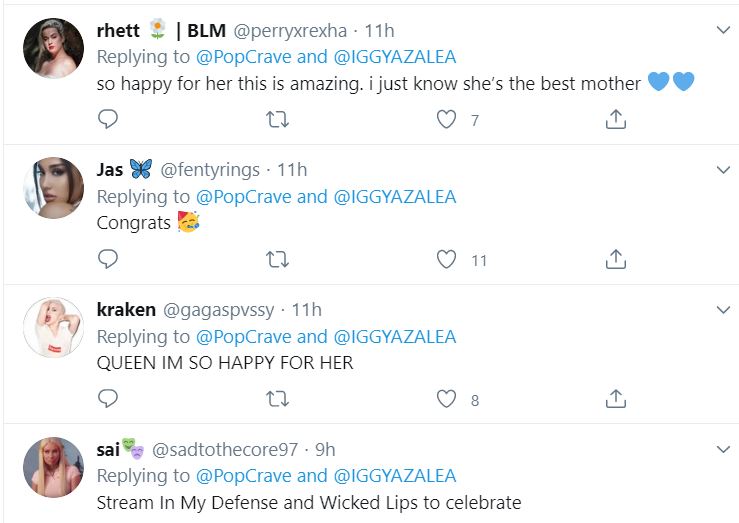Open the caret menu on kraken's tweet
739x523 pixels.
pos(724,310)
